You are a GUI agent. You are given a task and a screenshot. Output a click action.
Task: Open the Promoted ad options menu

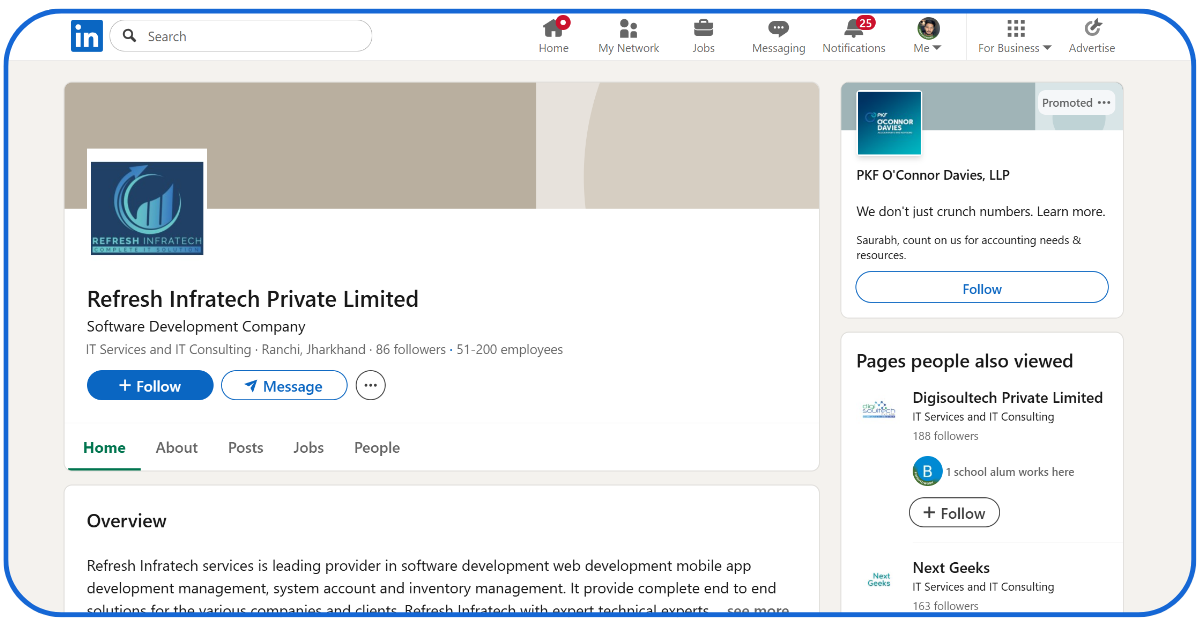pos(1104,103)
